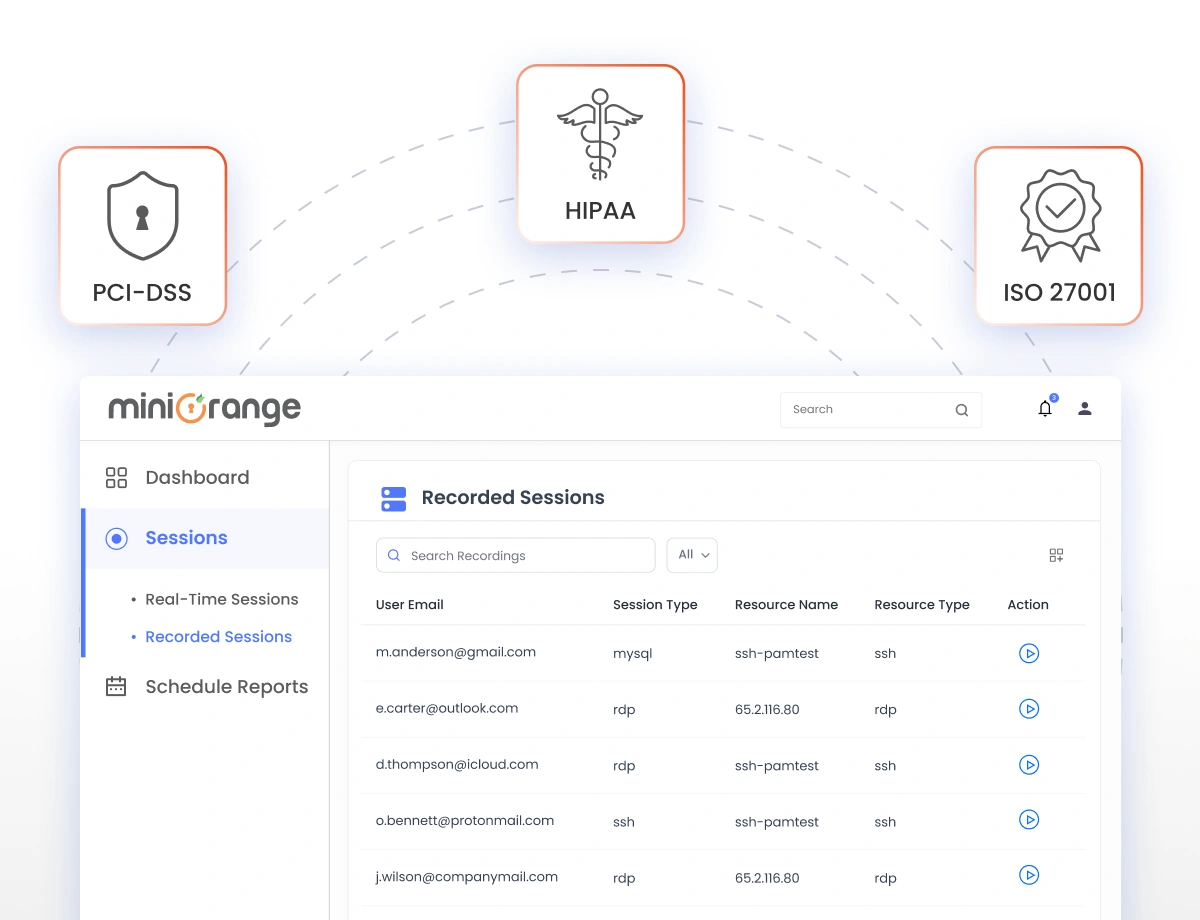Click the Action column header
The image size is (1200, 920).
pyautogui.click(x=1028, y=605)
